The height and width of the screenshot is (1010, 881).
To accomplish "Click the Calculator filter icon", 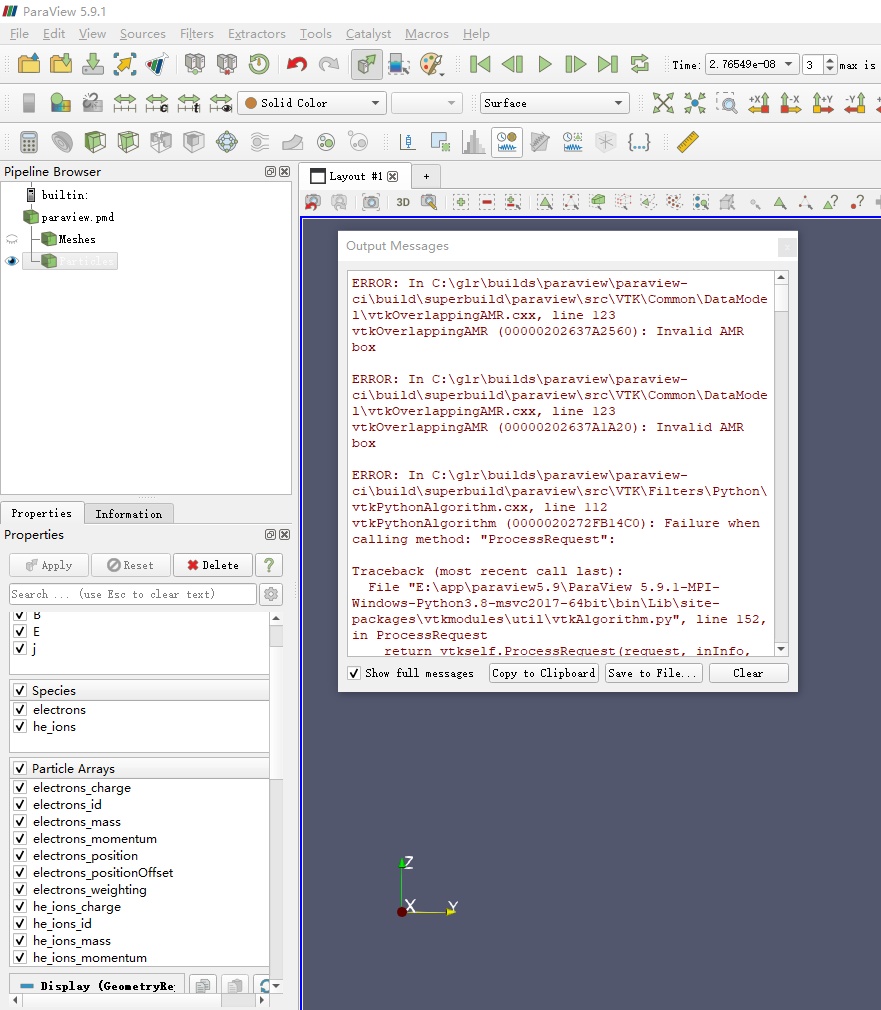I will click(28, 142).
